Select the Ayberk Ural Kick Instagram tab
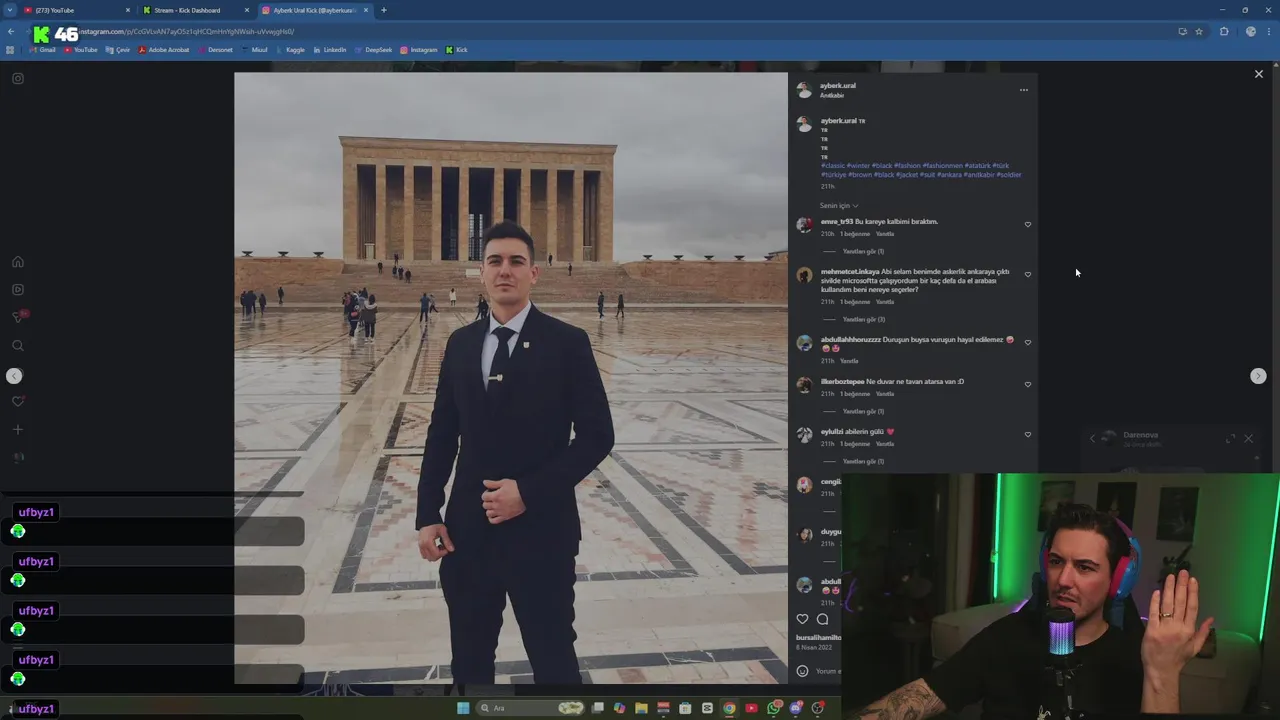Screen dimensions: 1280x720 313,10
